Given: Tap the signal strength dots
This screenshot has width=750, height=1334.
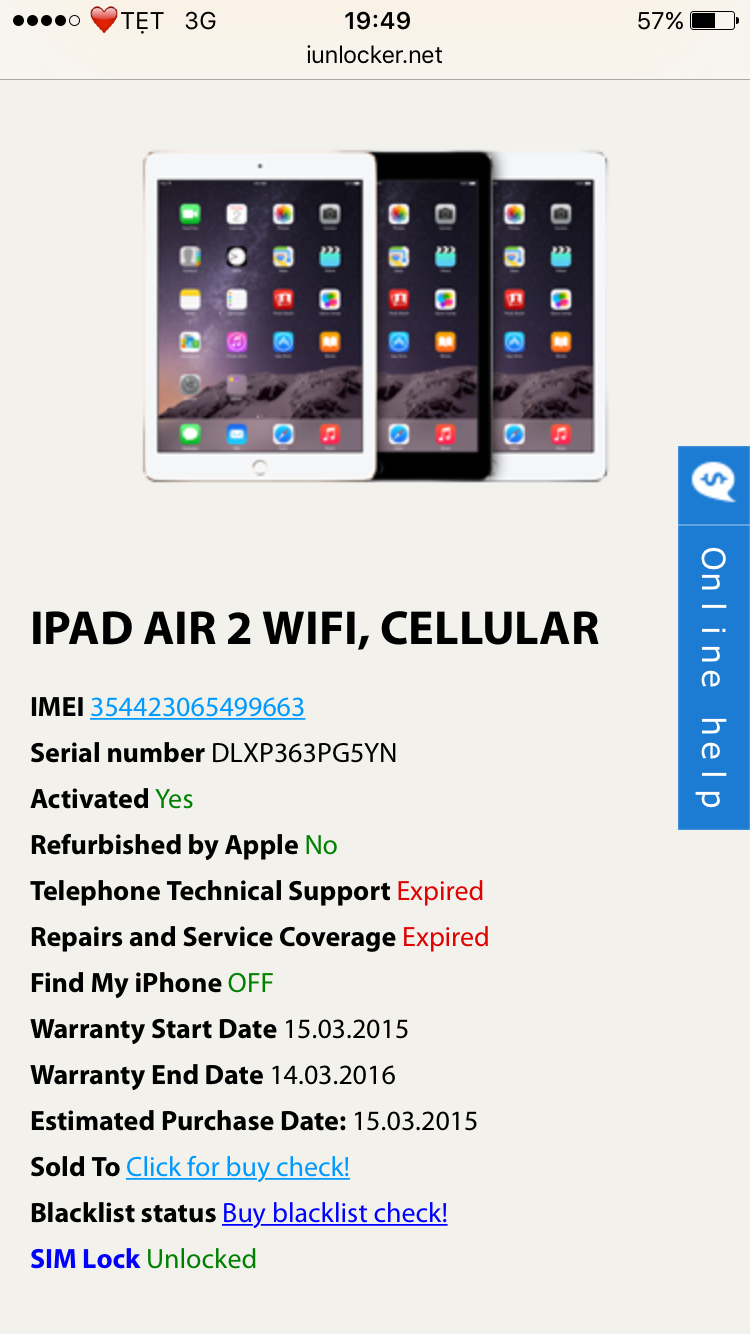Looking at the screenshot, I should click(46, 20).
